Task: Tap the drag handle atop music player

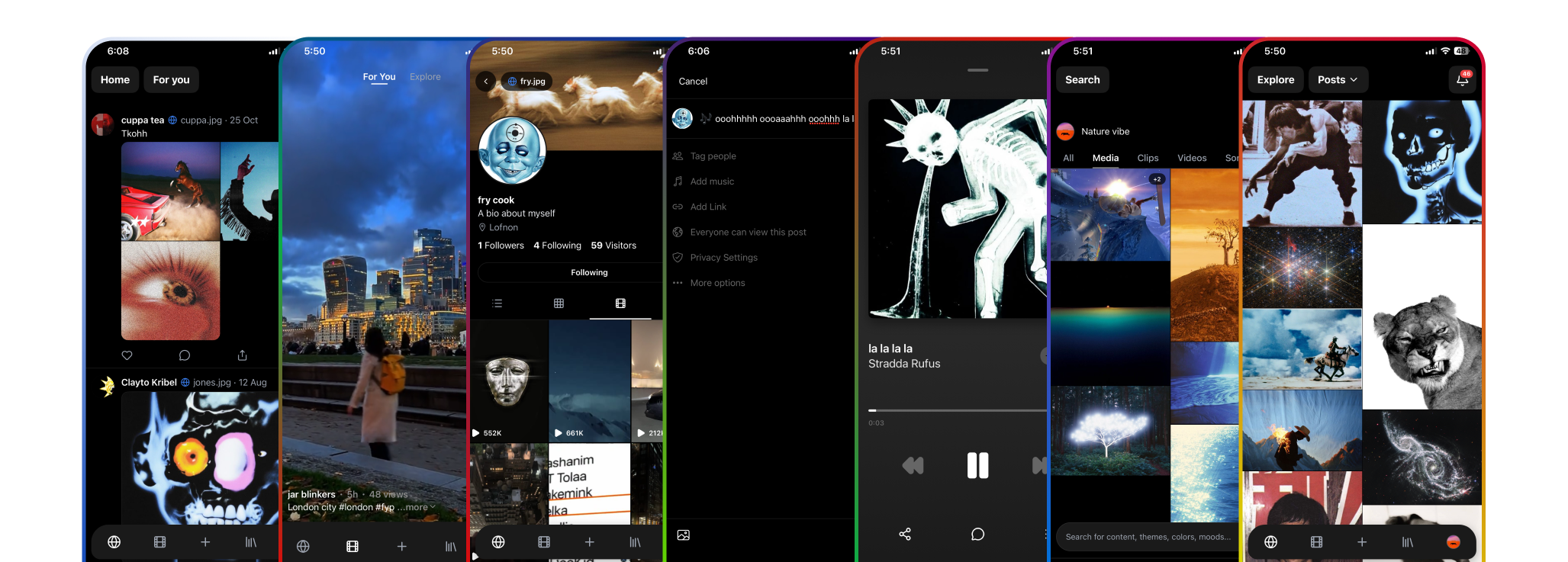Action: 977,70
